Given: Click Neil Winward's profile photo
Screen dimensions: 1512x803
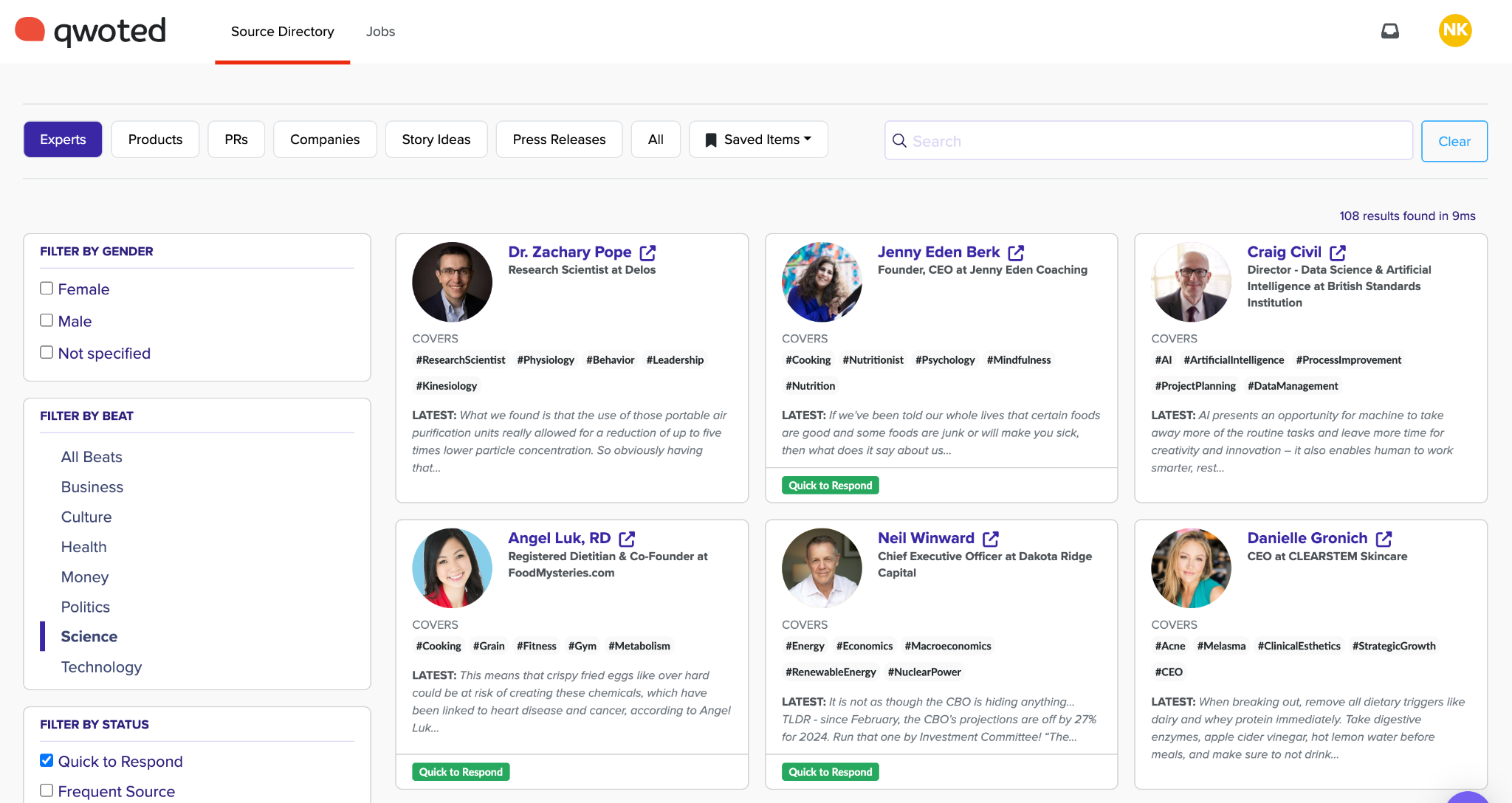Looking at the screenshot, I should (x=822, y=568).
